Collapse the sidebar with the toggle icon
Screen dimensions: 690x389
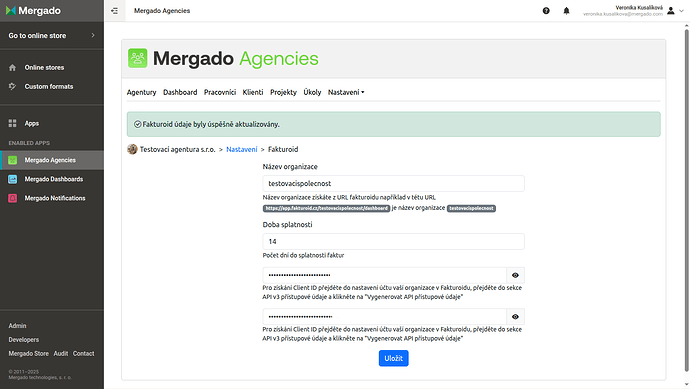(x=114, y=11)
